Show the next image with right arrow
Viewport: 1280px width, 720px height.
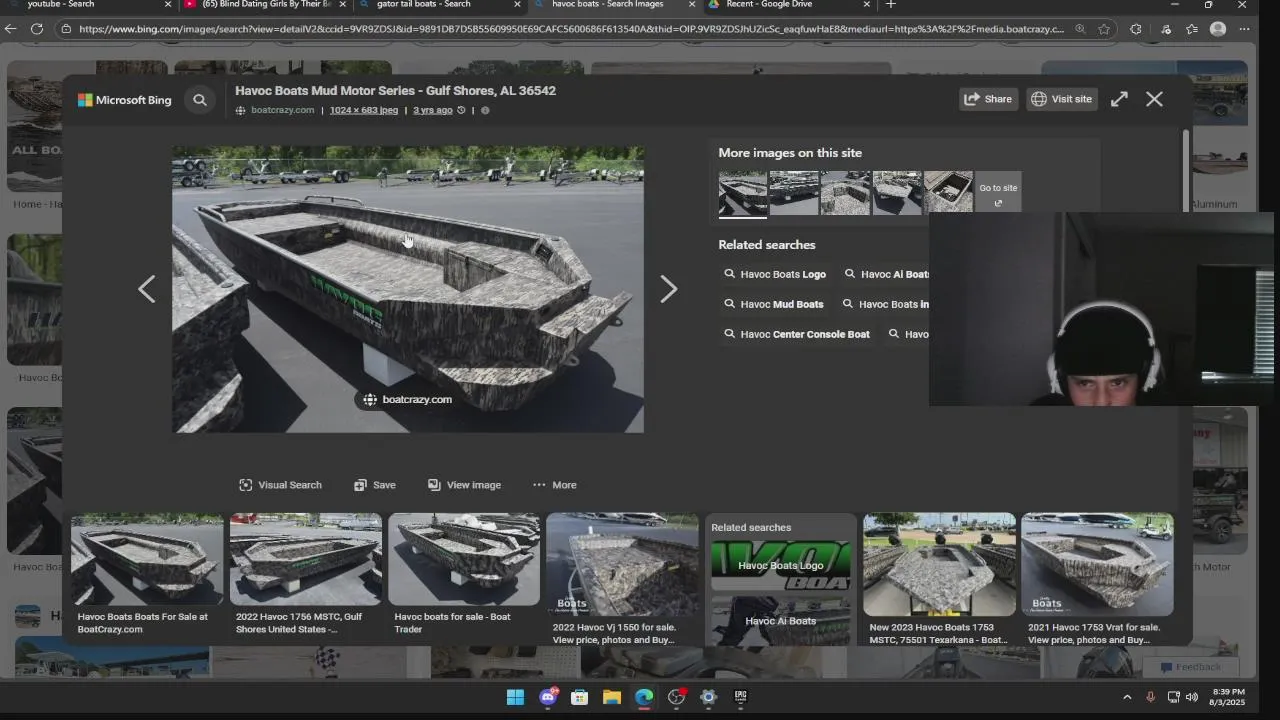coord(669,289)
